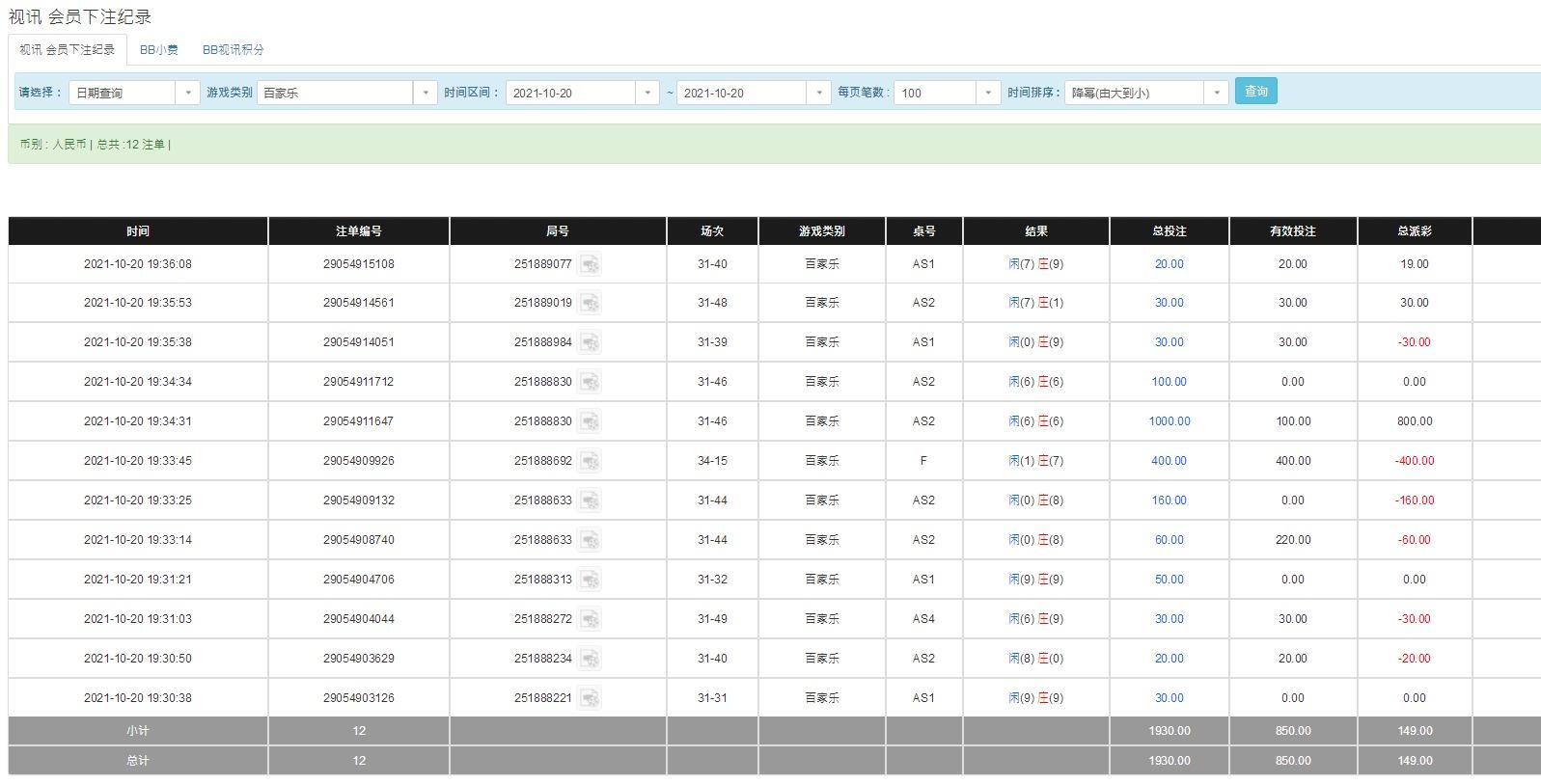
Task: Click the 有效投注 column header
Action: click(1293, 231)
